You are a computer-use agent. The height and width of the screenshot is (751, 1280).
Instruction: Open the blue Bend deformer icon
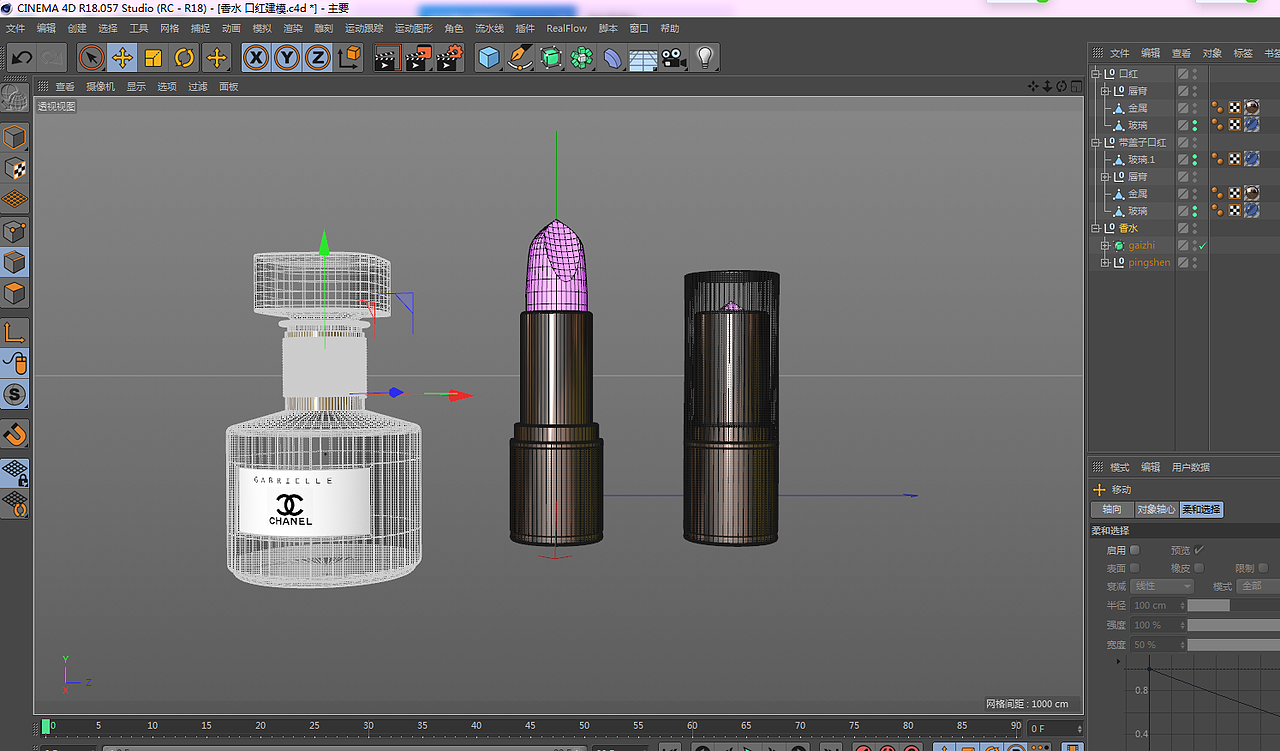pos(612,58)
